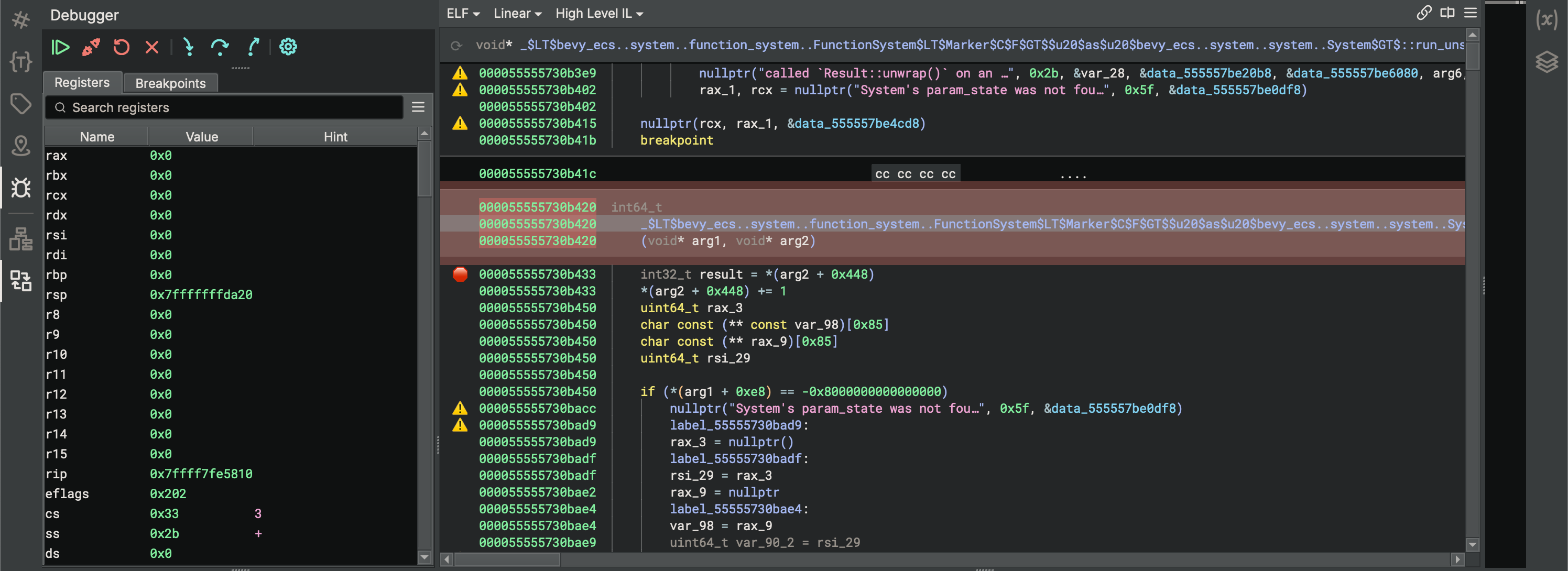The image size is (1568, 571).
Task: Click code view vertical scrollbar up arrow
Action: click(1473, 35)
